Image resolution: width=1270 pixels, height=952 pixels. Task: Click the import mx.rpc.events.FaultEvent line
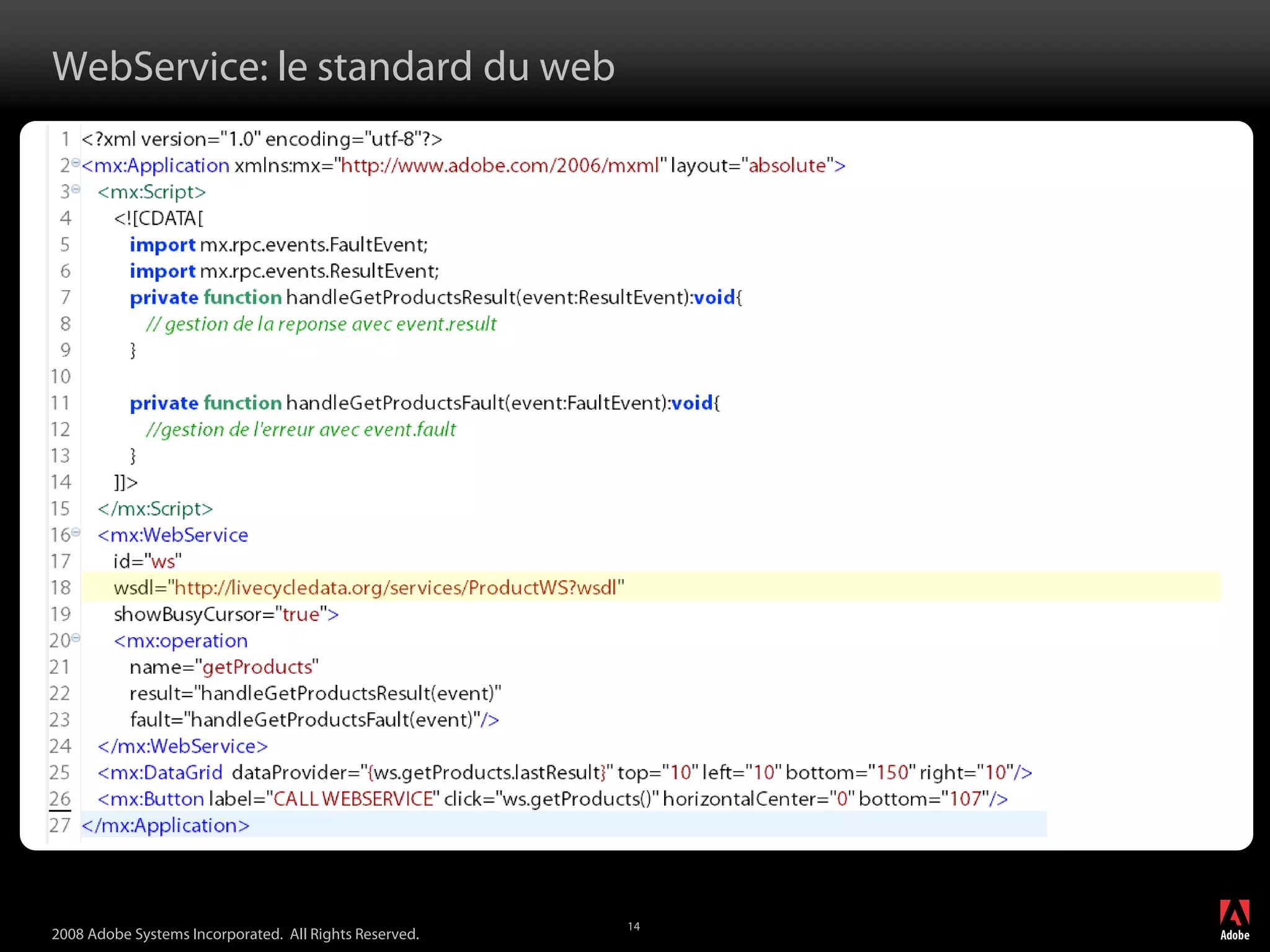[278, 245]
